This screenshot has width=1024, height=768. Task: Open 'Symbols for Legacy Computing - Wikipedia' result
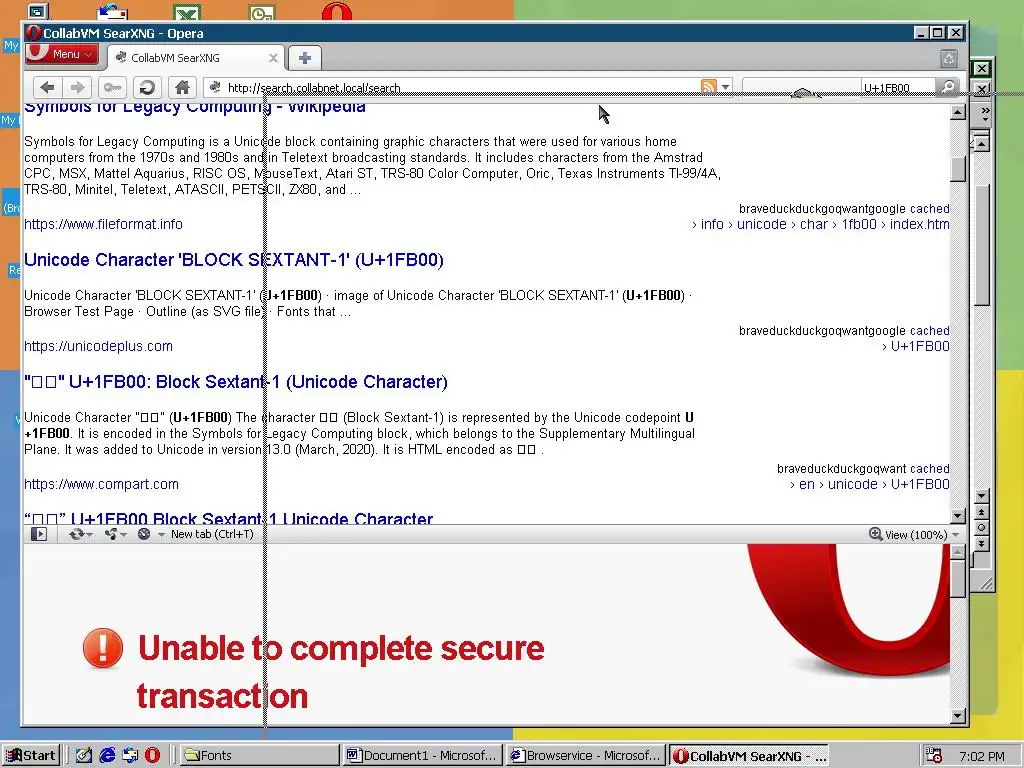(x=195, y=106)
